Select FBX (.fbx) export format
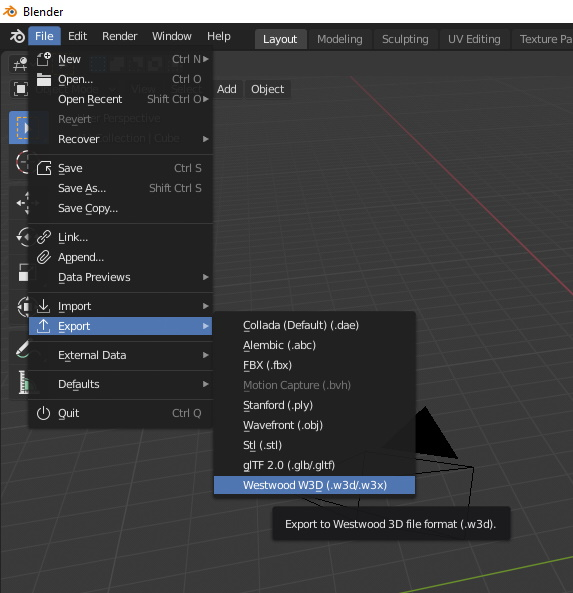This screenshot has height=593, width=573. (x=314, y=365)
